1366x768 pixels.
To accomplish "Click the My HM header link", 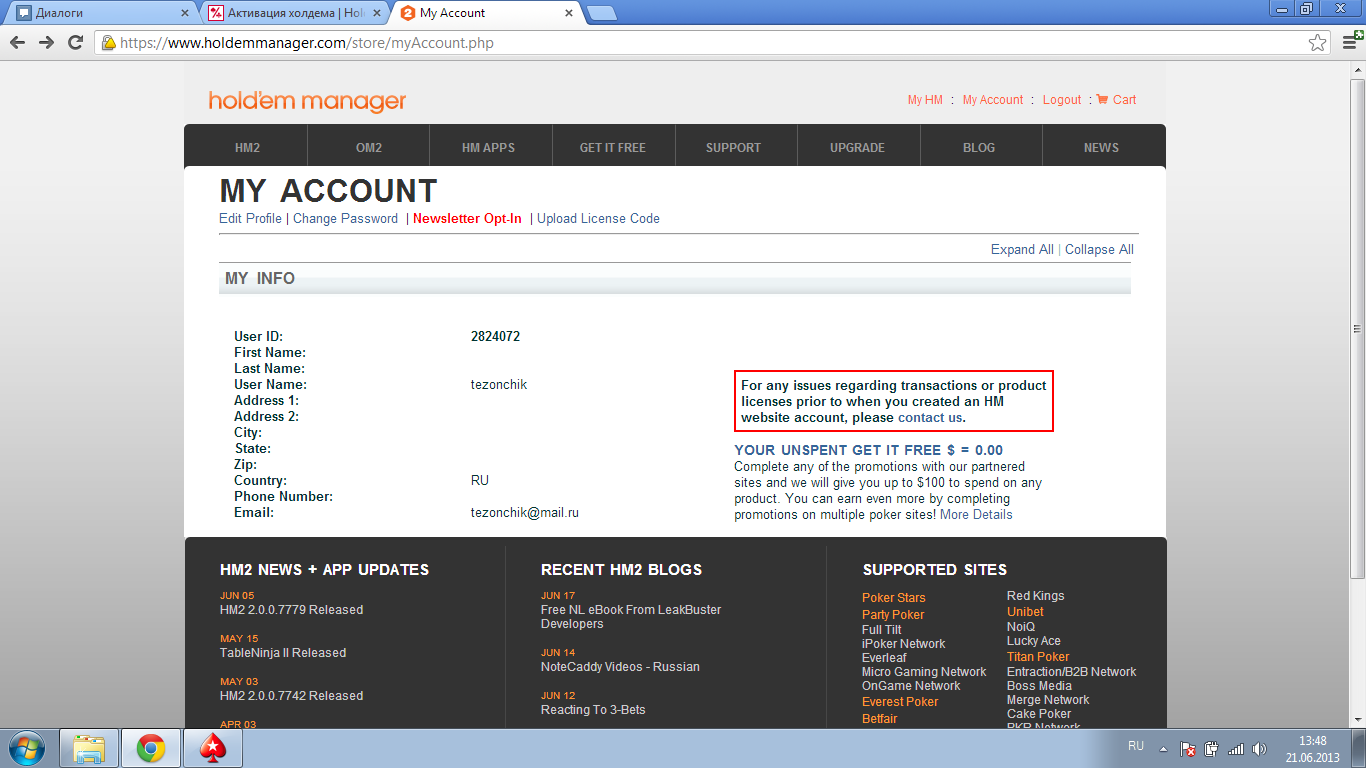I will point(925,100).
